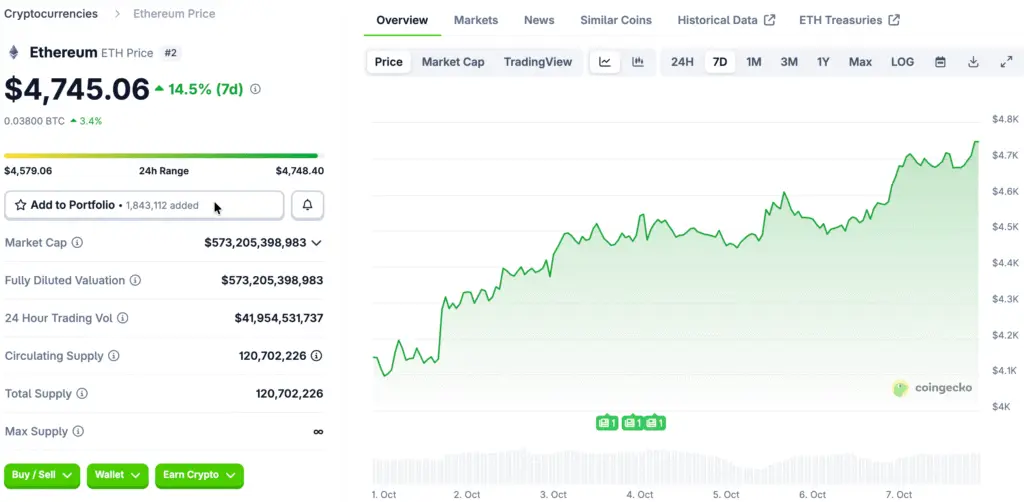Click Add to Portfolio button
Image resolution: width=1024 pixels, height=502 pixels.
144,205
